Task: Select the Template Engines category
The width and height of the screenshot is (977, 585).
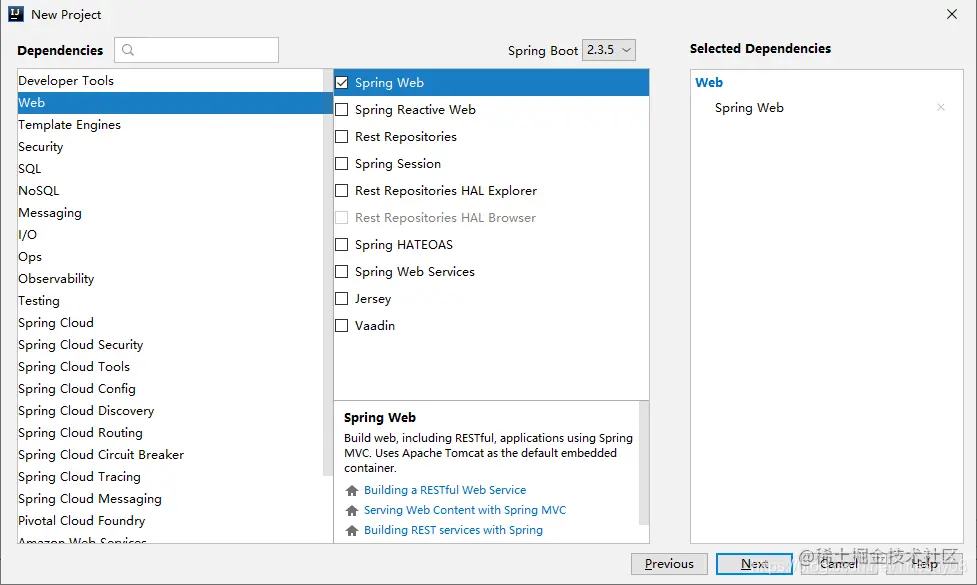Action: pos(69,125)
